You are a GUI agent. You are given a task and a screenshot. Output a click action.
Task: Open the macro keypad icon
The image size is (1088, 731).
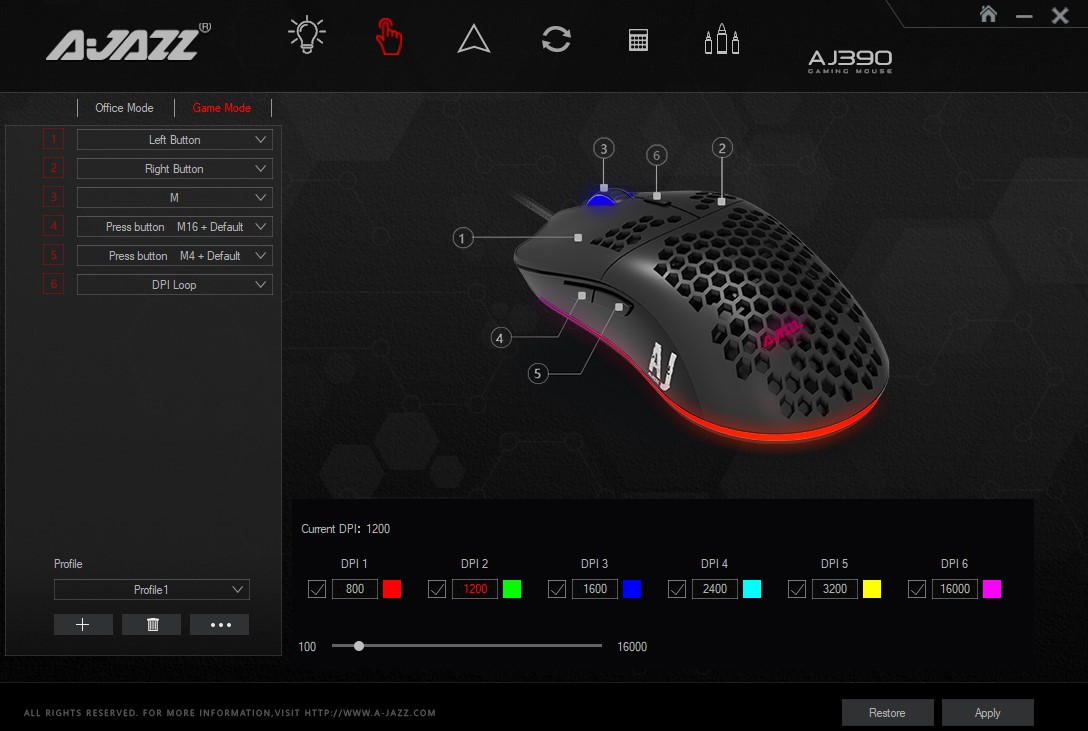click(x=638, y=38)
